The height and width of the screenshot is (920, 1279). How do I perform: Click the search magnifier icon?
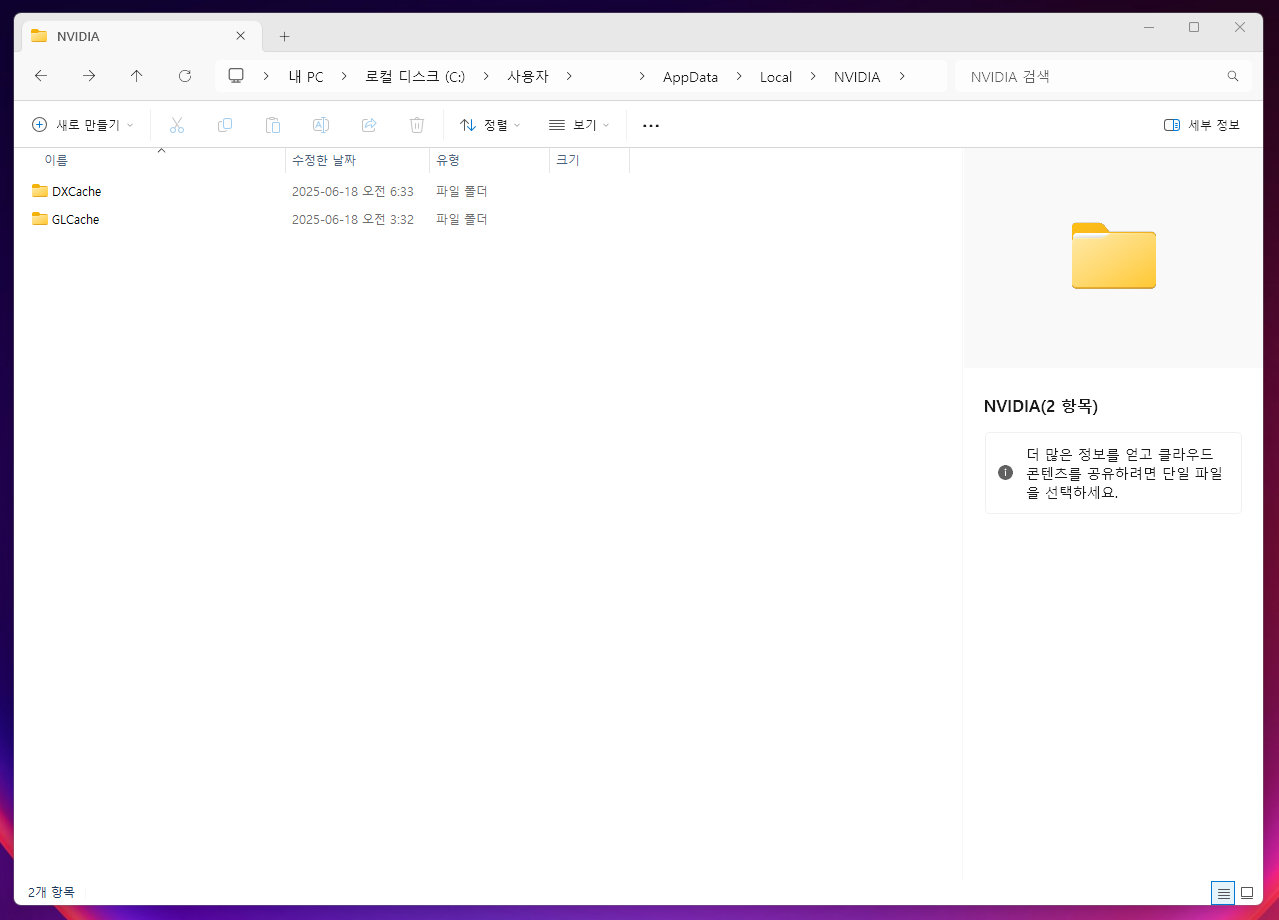click(1233, 76)
